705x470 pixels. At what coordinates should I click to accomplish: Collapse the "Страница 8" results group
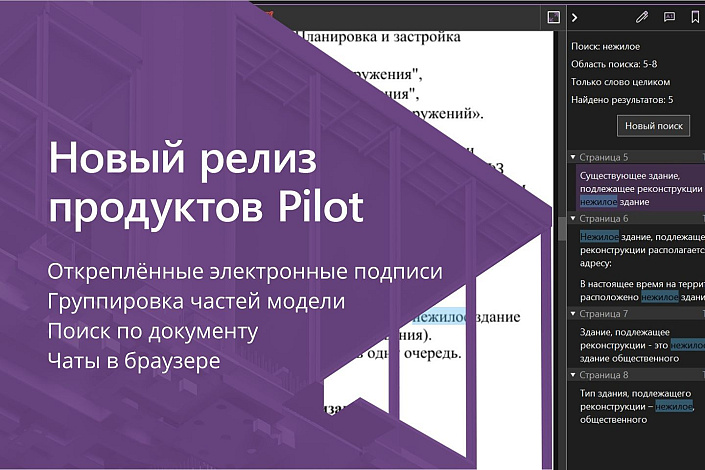[573, 375]
